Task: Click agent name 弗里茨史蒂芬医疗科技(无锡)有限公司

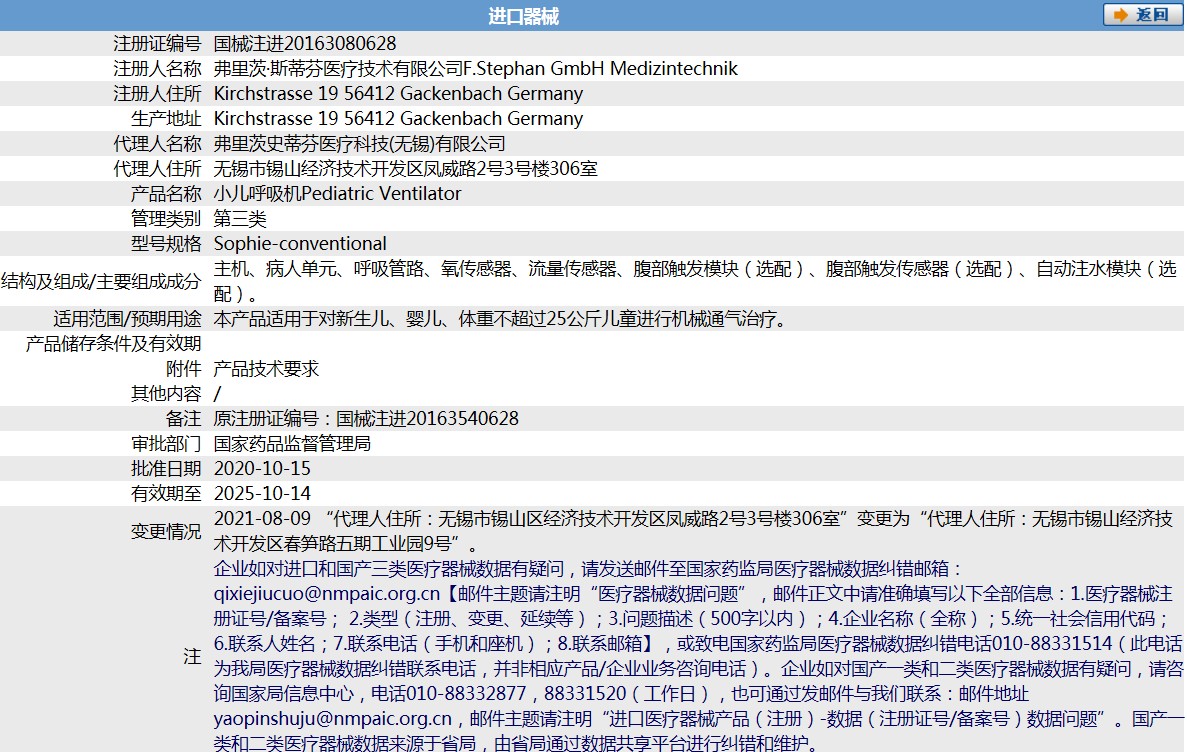Action: 360,144
